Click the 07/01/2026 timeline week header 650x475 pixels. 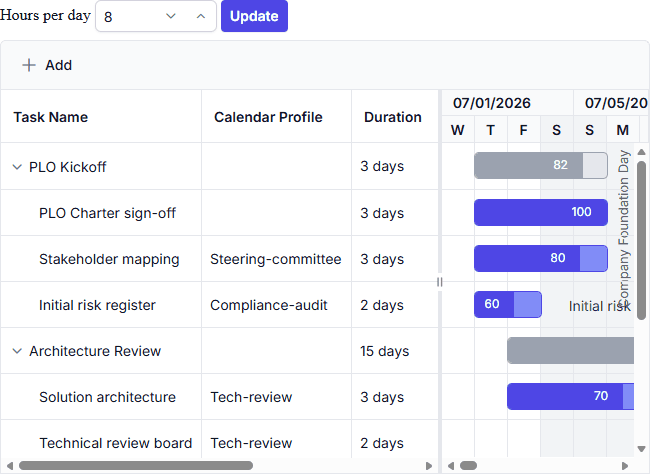[508, 103]
